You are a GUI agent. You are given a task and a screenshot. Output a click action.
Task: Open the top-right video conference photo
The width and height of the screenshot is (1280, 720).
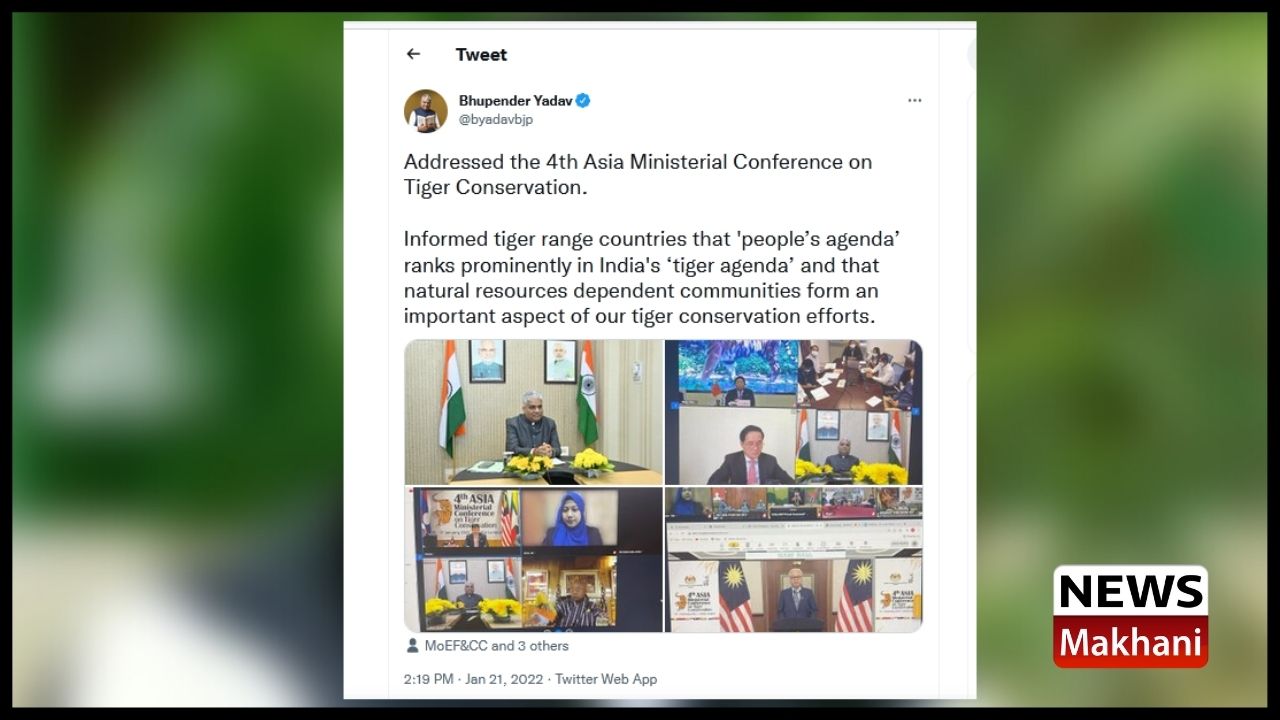tap(794, 412)
